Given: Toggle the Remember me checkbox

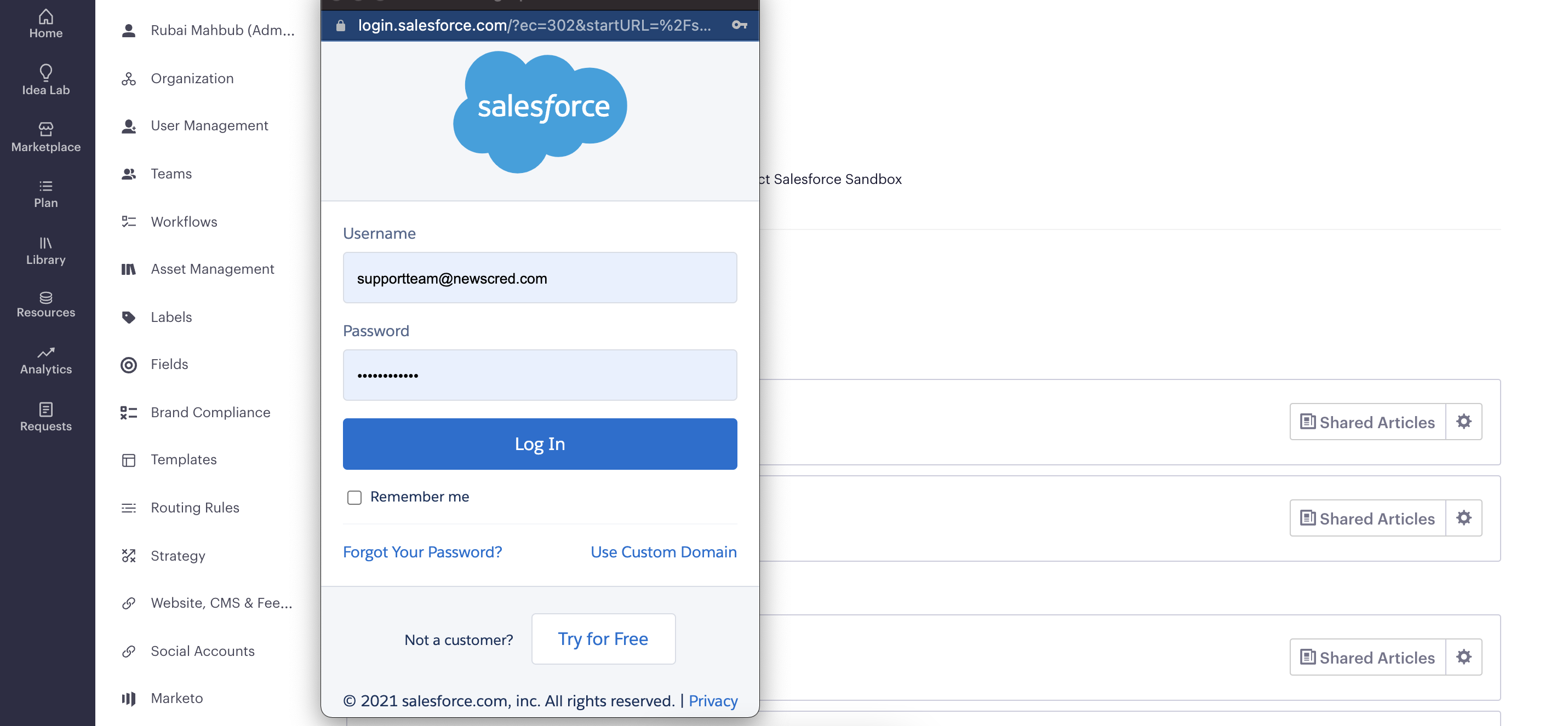Looking at the screenshot, I should [354, 497].
